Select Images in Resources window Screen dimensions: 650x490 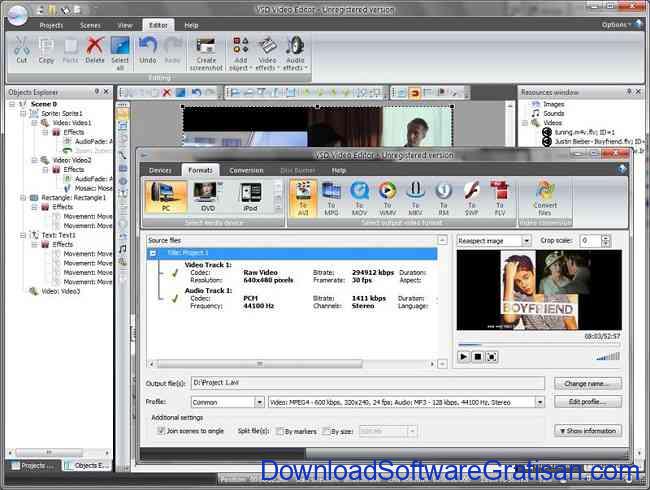coord(553,104)
